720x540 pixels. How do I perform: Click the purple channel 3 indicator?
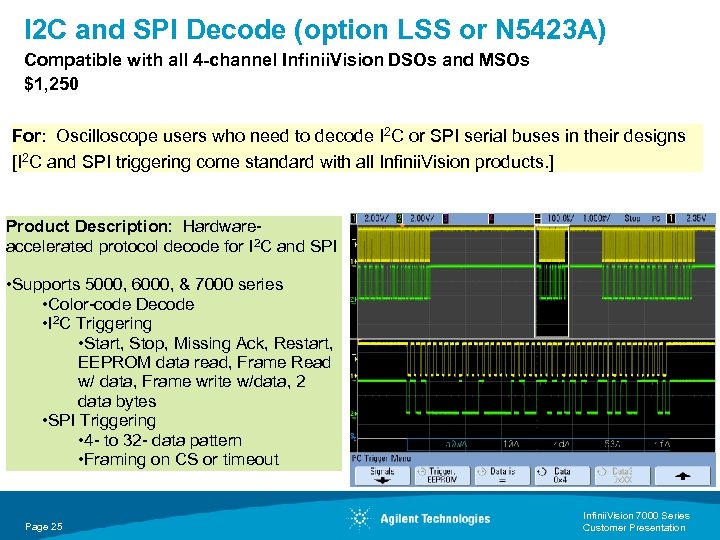pos(445,219)
